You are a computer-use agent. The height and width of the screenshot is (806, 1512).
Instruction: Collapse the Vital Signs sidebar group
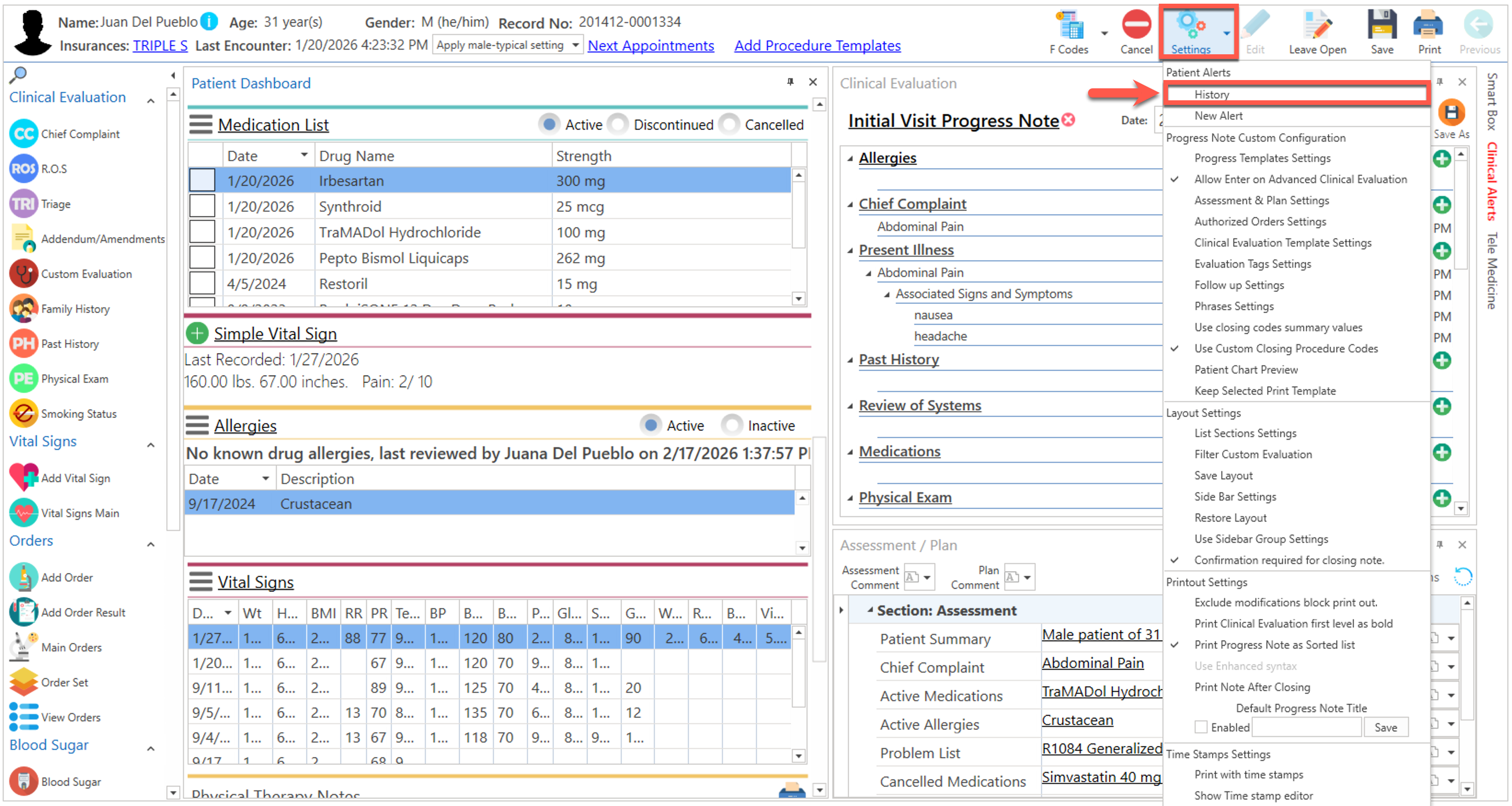151,444
